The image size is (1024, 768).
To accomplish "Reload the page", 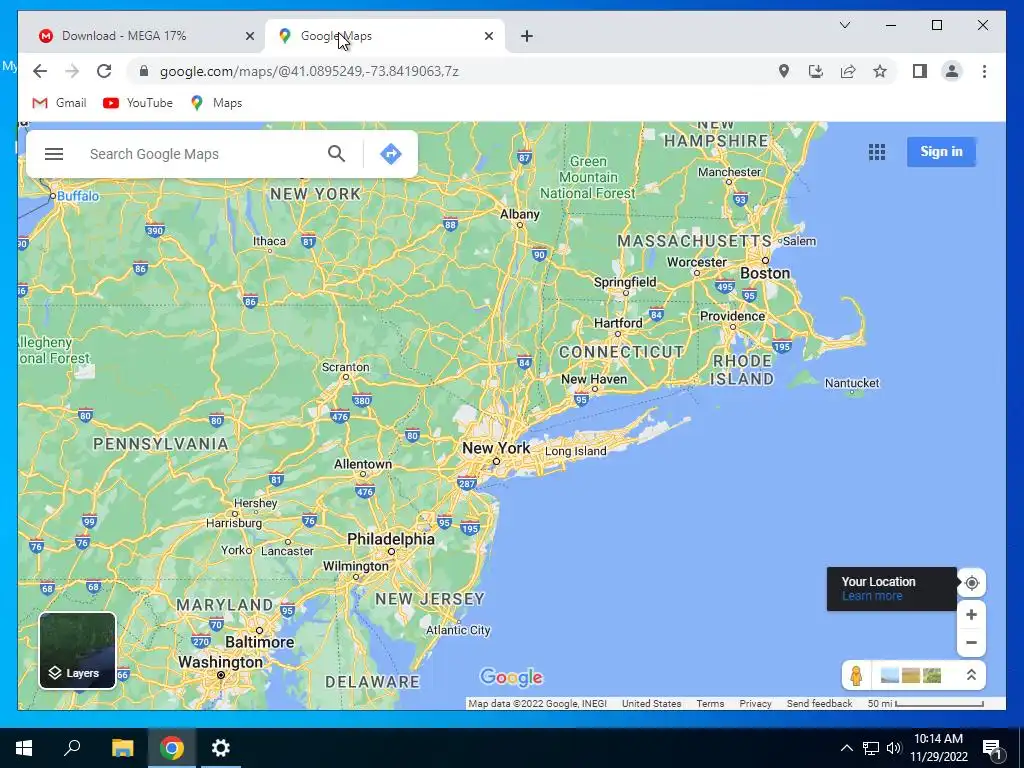I will pyautogui.click(x=104, y=71).
